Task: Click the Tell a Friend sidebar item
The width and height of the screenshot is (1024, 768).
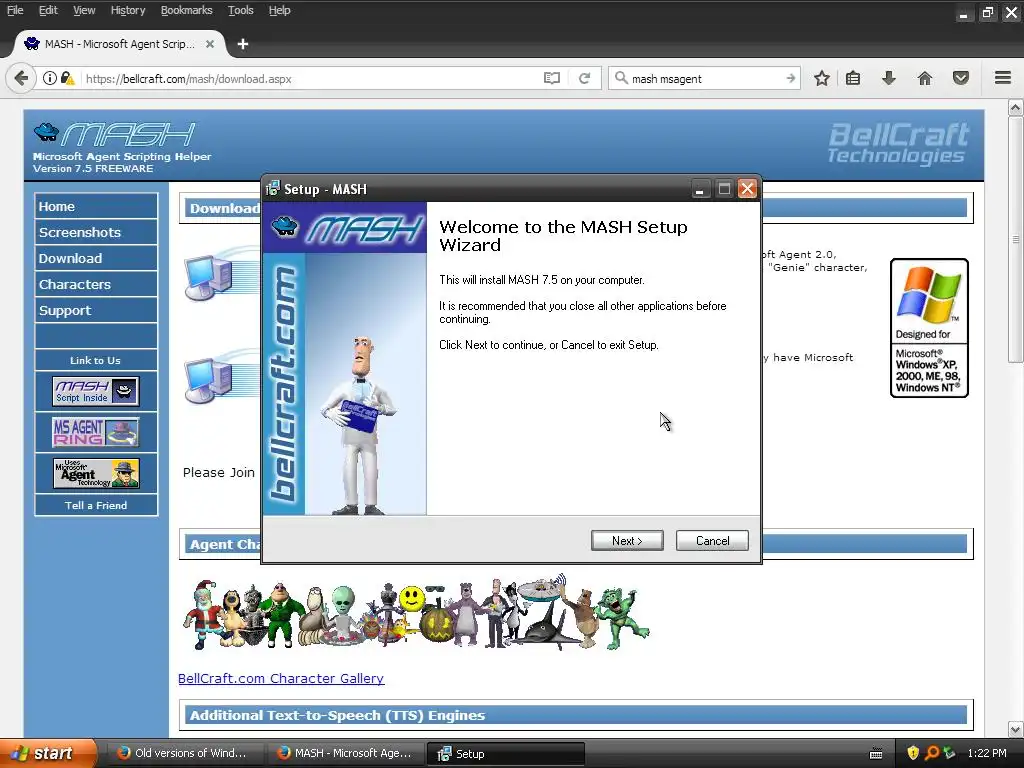Action: coord(96,505)
